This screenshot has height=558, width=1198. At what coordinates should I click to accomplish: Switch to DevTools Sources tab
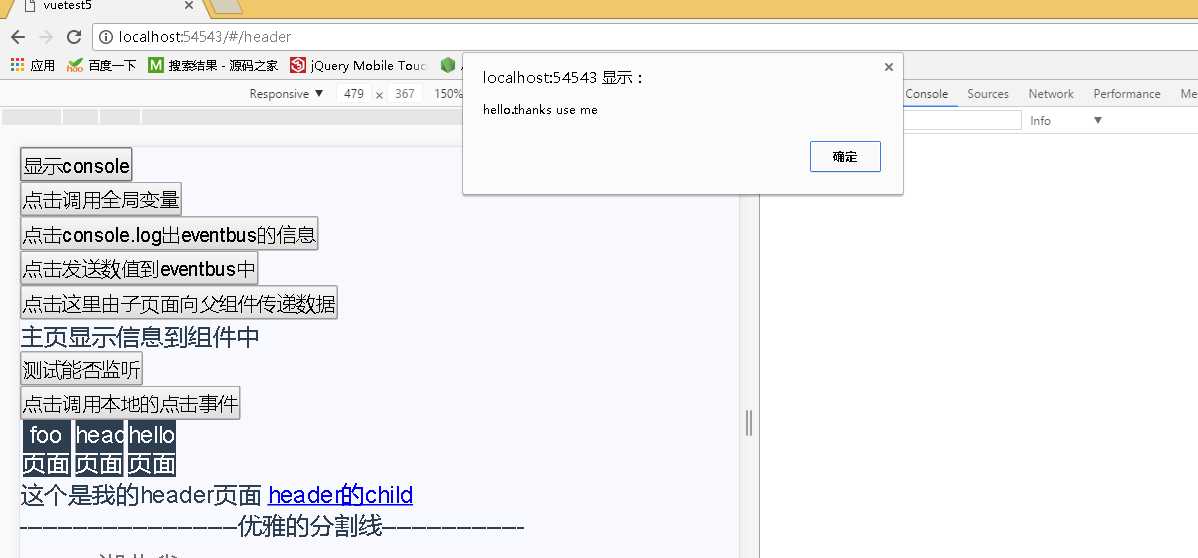[x=988, y=94]
